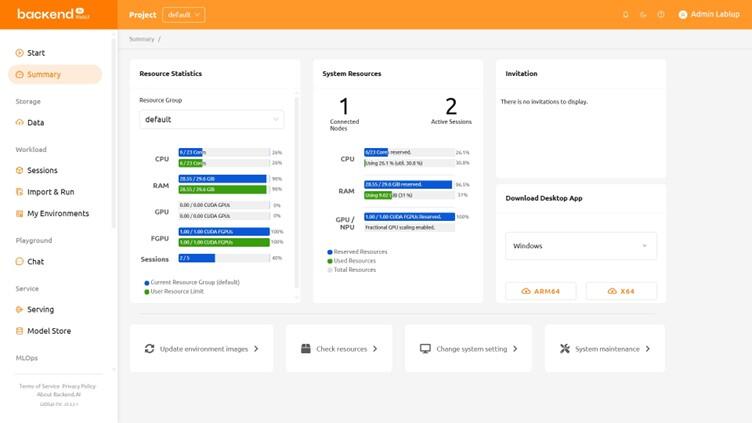
Task: Go to the Sessions menu item
Action: click(55, 170)
